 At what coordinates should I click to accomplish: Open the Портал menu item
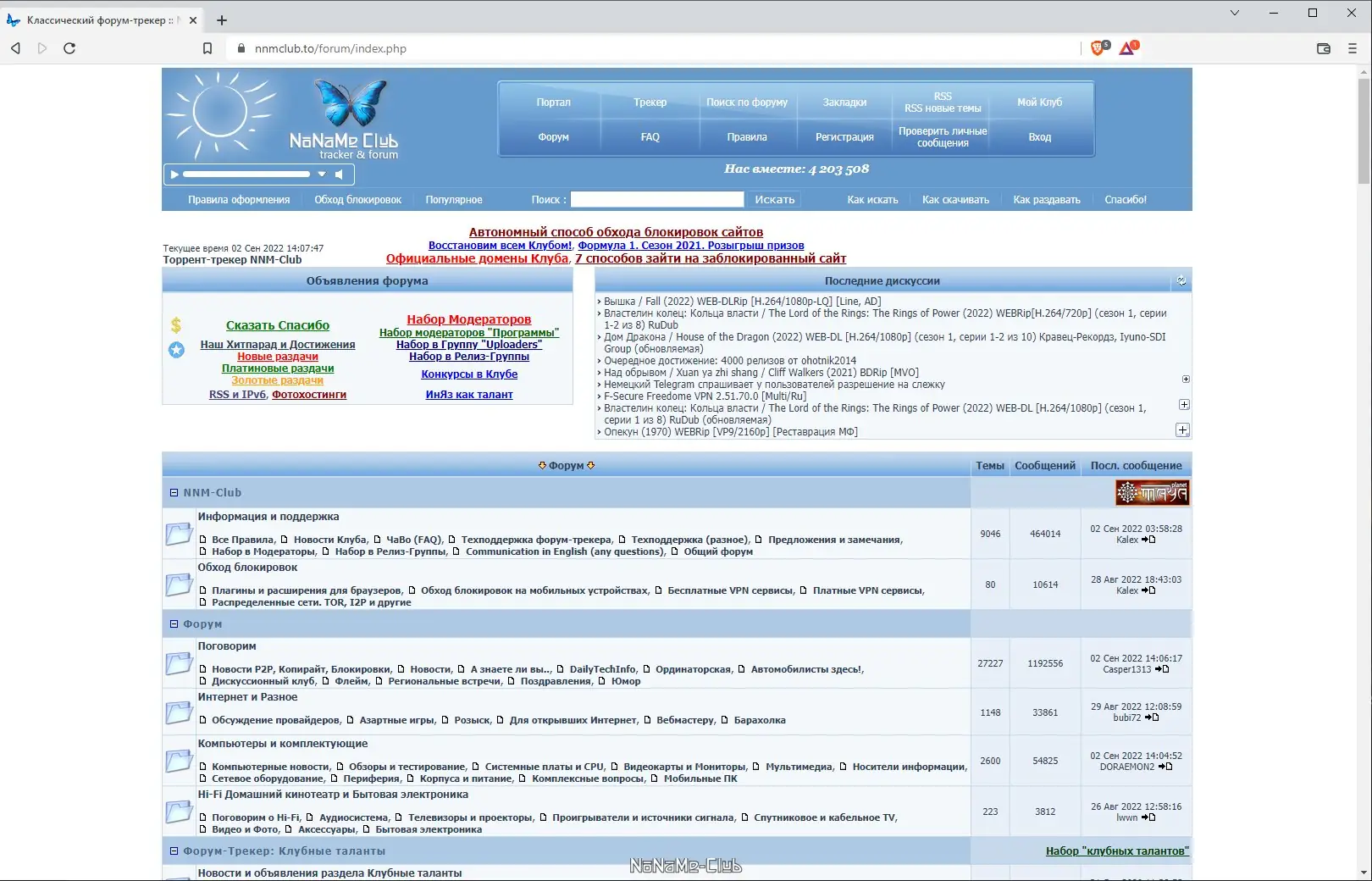point(553,103)
